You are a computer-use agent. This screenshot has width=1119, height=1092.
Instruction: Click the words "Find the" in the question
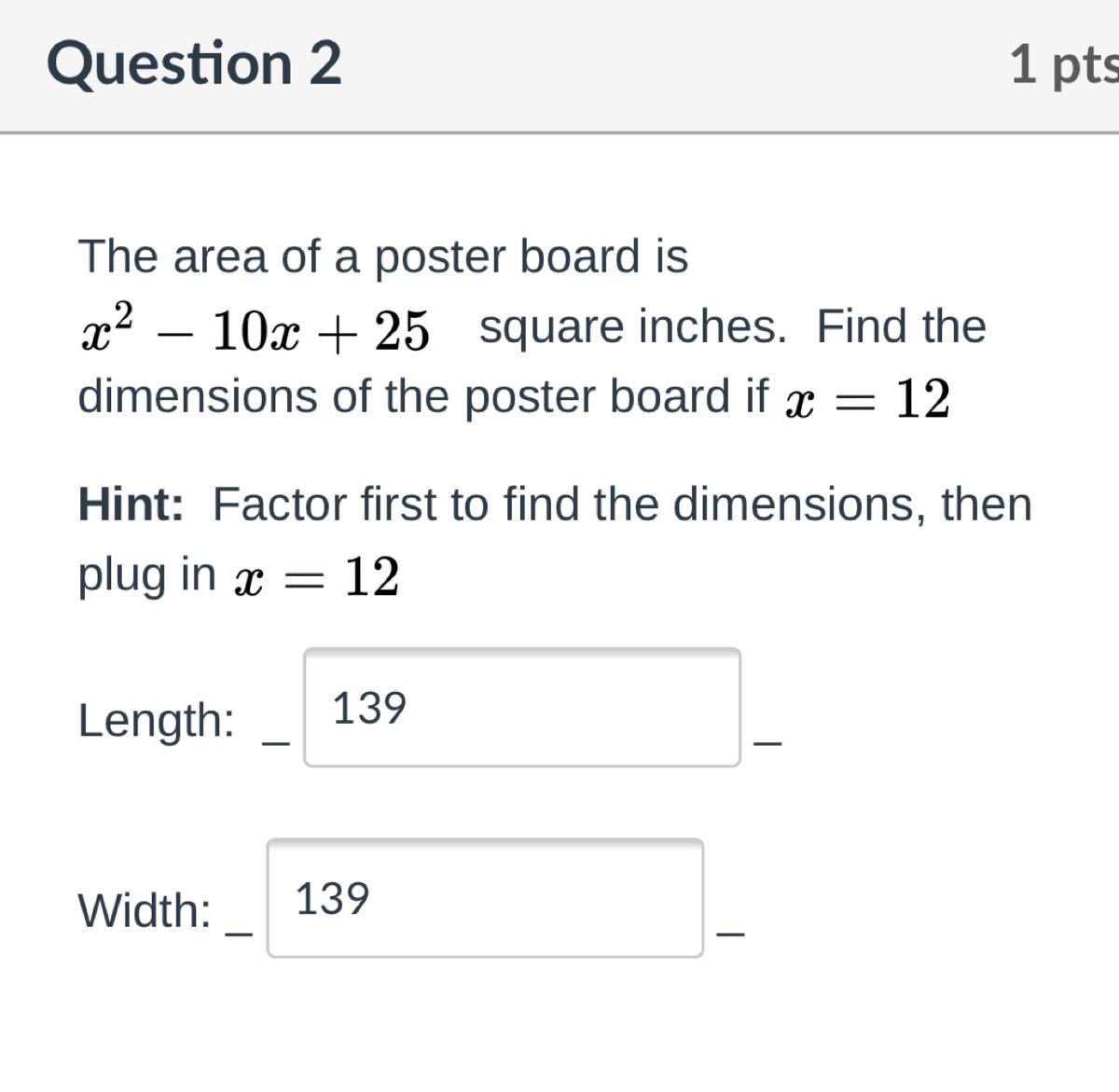[901, 327]
